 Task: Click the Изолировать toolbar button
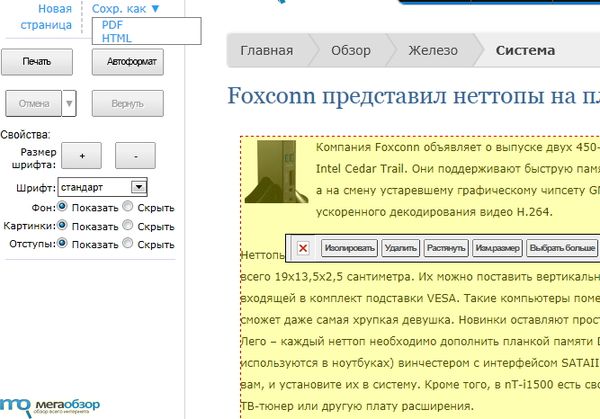point(349,248)
